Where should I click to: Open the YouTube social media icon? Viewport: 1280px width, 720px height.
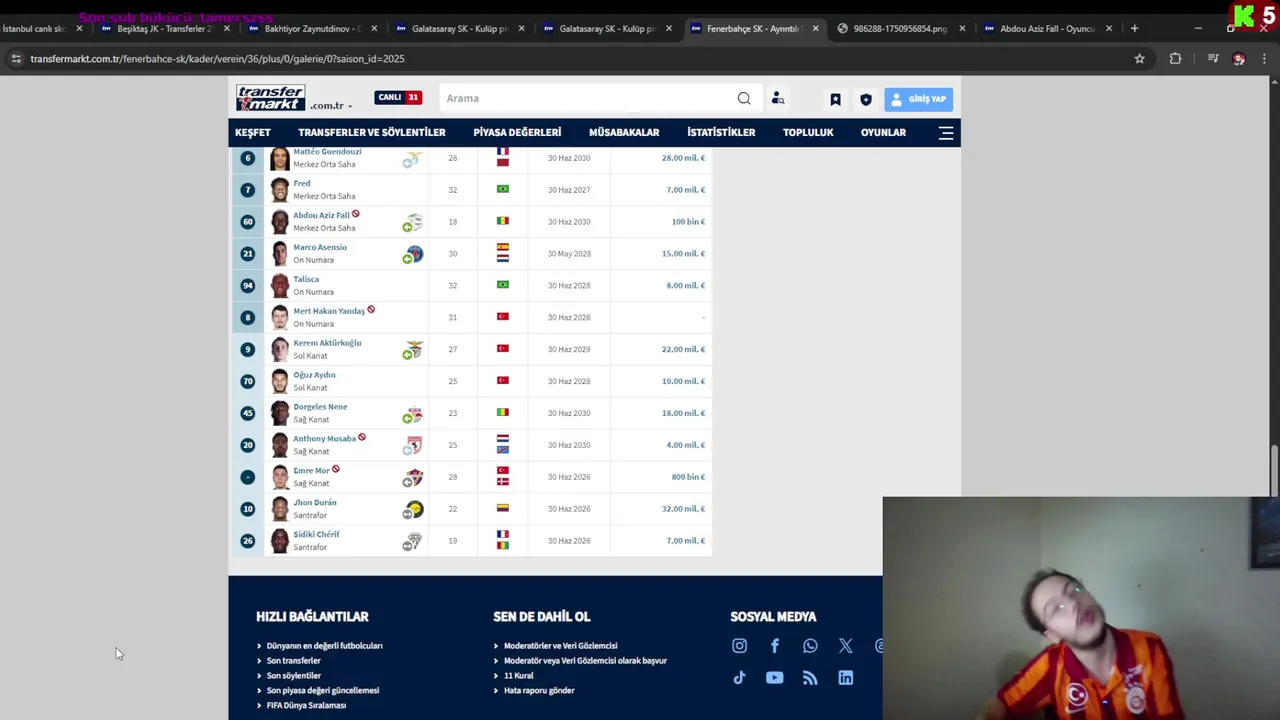[x=774, y=678]
